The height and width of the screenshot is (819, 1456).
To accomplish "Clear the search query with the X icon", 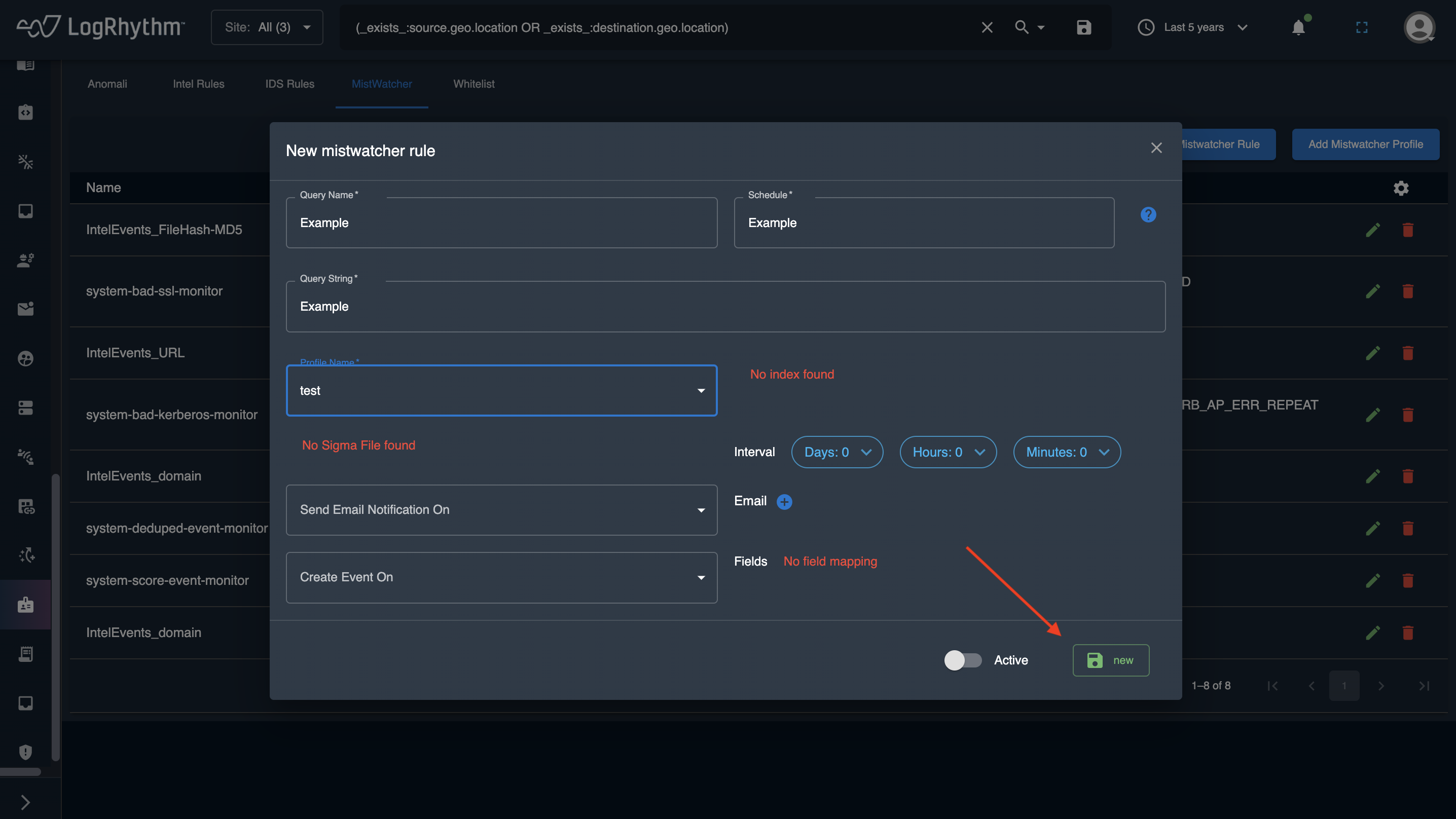I will pos(987,27).
